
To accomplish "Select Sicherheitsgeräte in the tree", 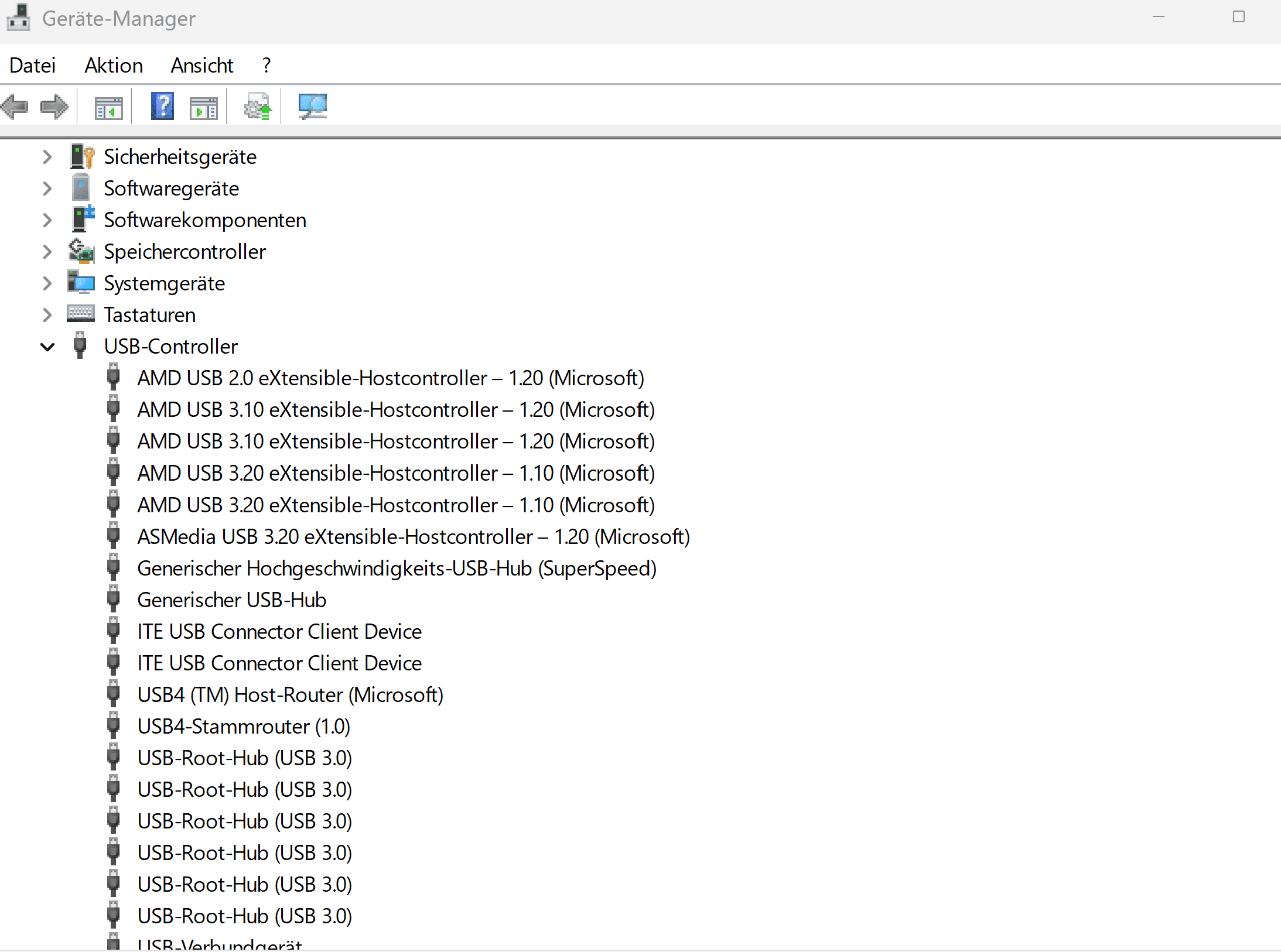I will pyautogui.click(x=180, y=157).
